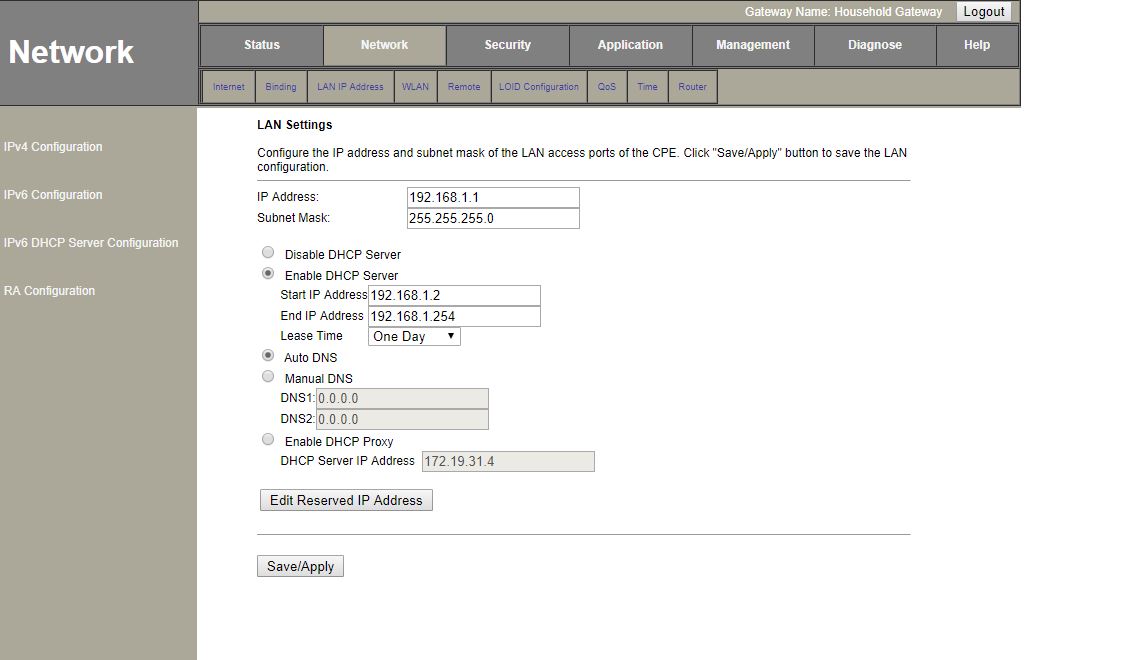The width and height of the screenshot is (1135, 660).
Task: Click the Subnet Mask input field
Action: tap(493, 218)
